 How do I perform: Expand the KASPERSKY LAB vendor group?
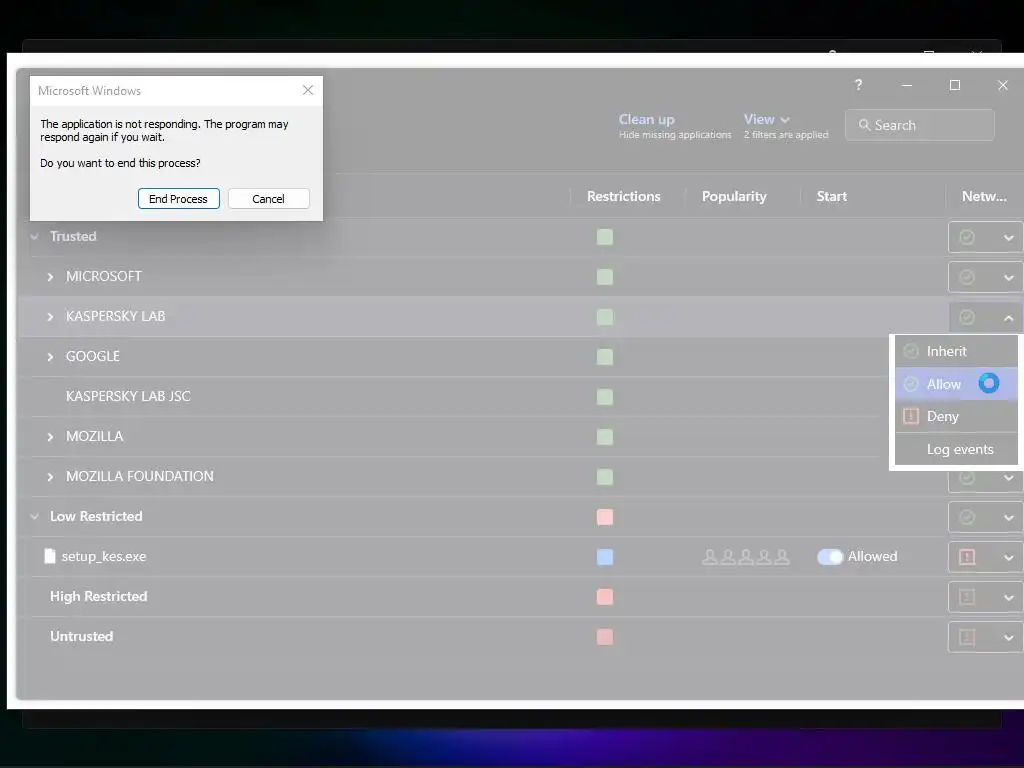point(50,317)
